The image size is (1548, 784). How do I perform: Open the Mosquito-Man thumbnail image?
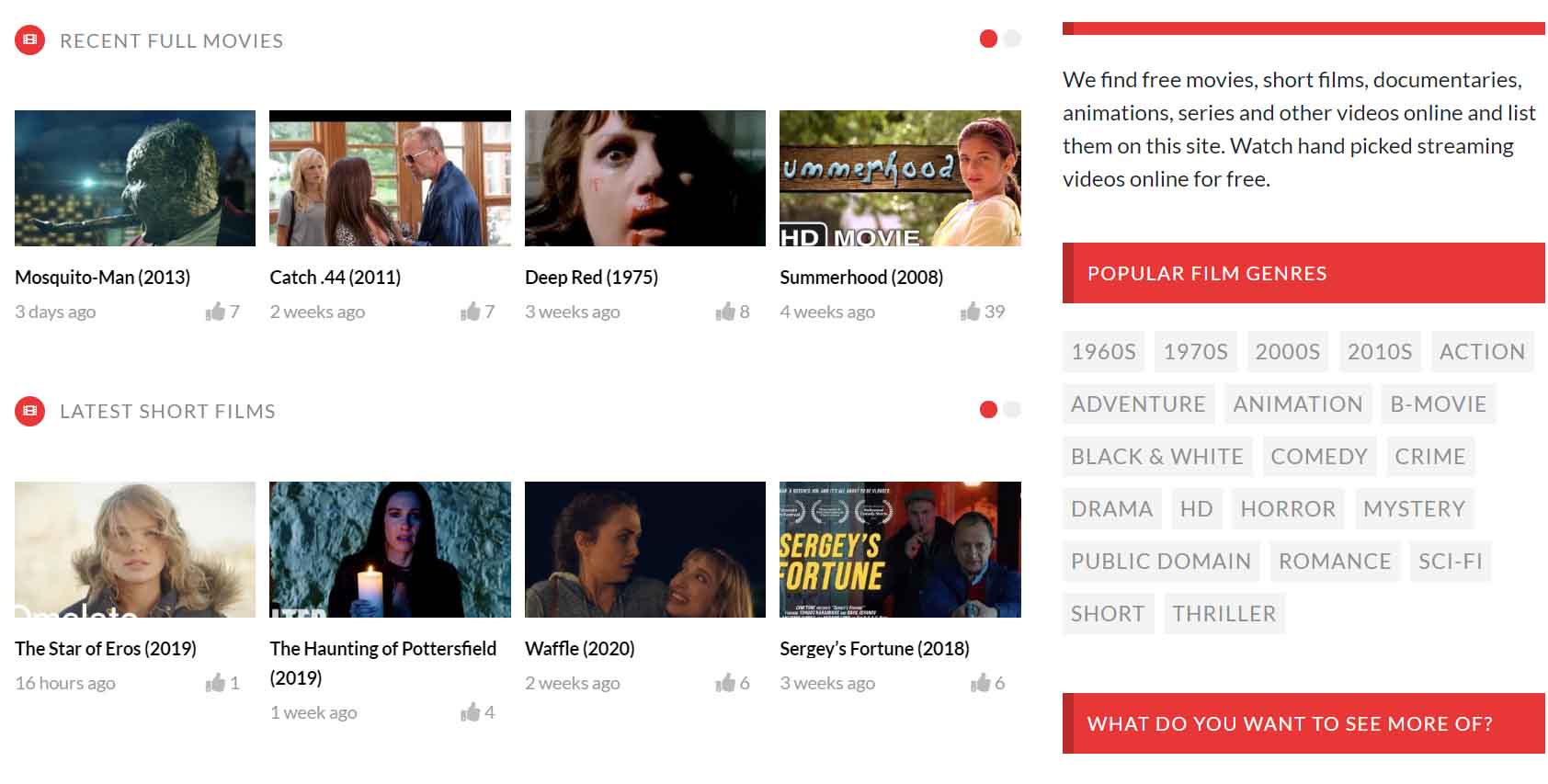(135, 178)
